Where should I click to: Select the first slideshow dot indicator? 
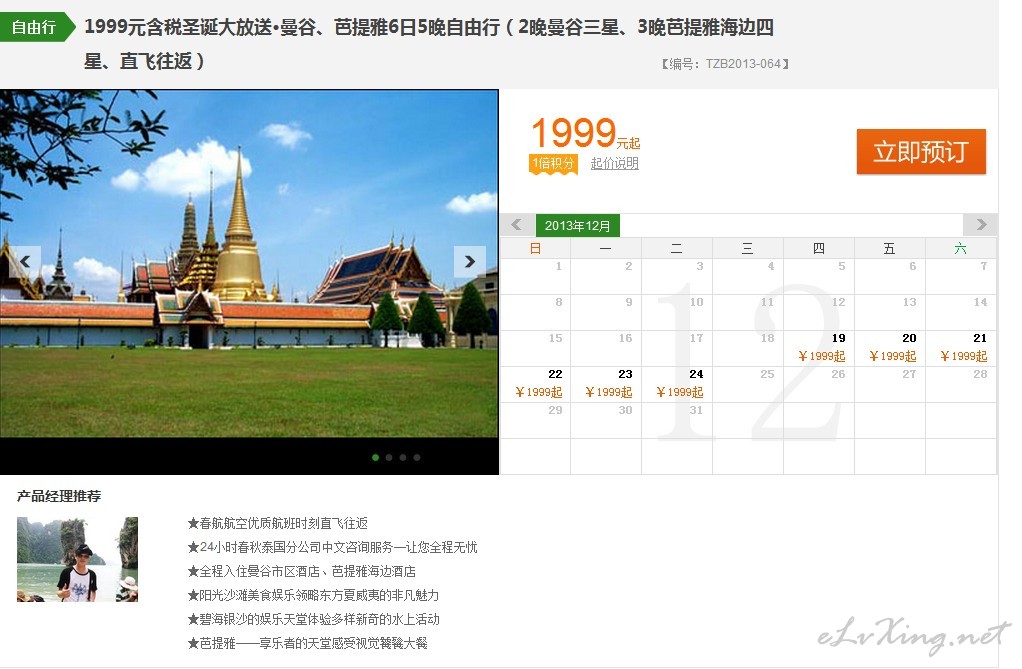(375, 458)
